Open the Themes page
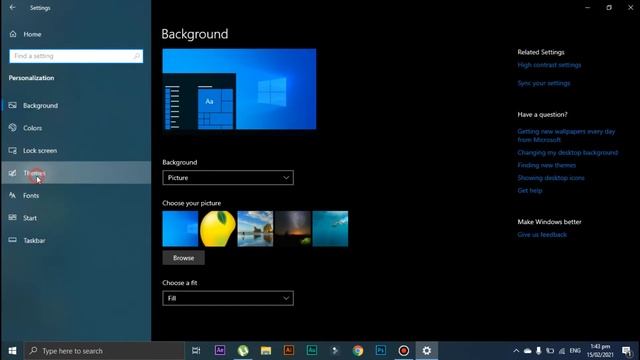 76,173
